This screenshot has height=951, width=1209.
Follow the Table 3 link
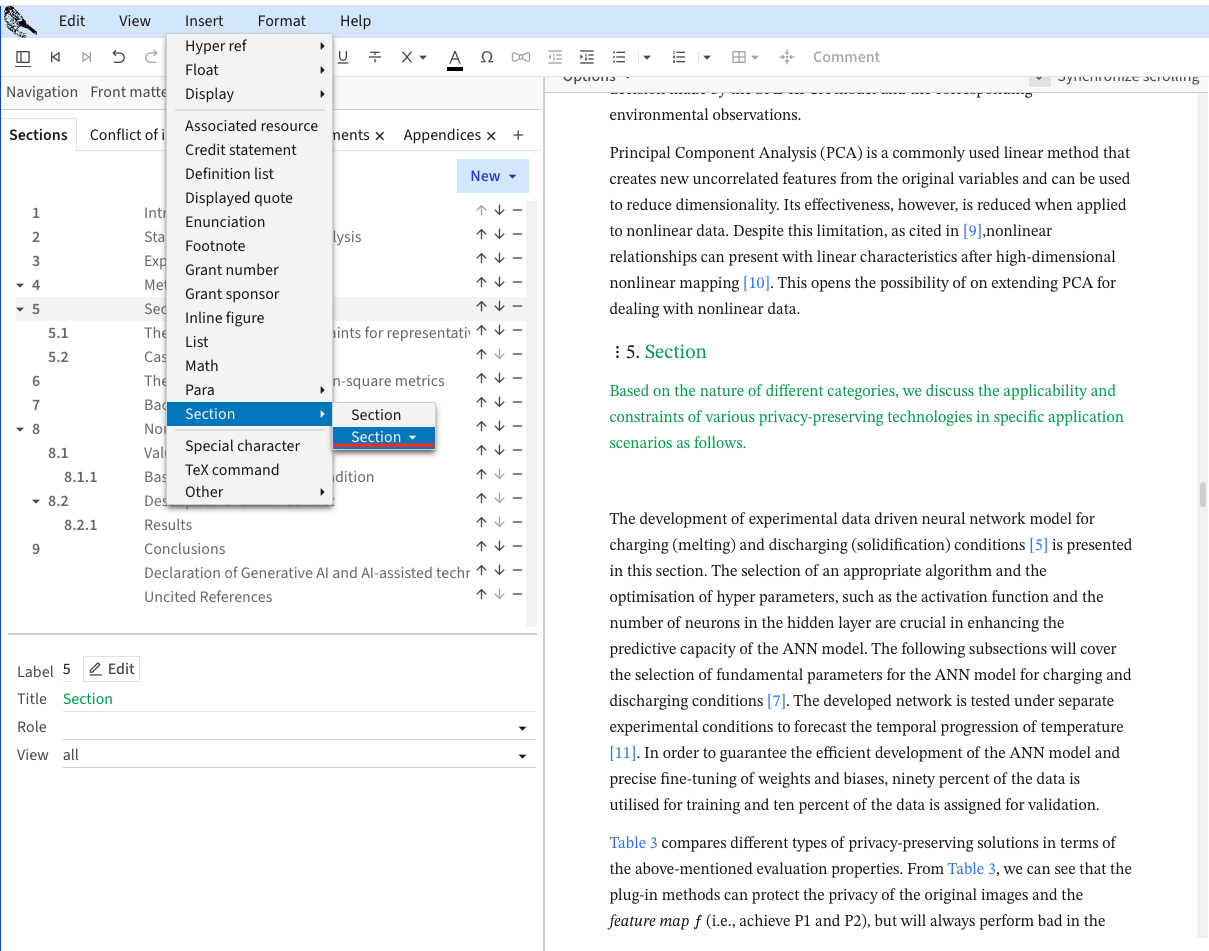(633, 842)
